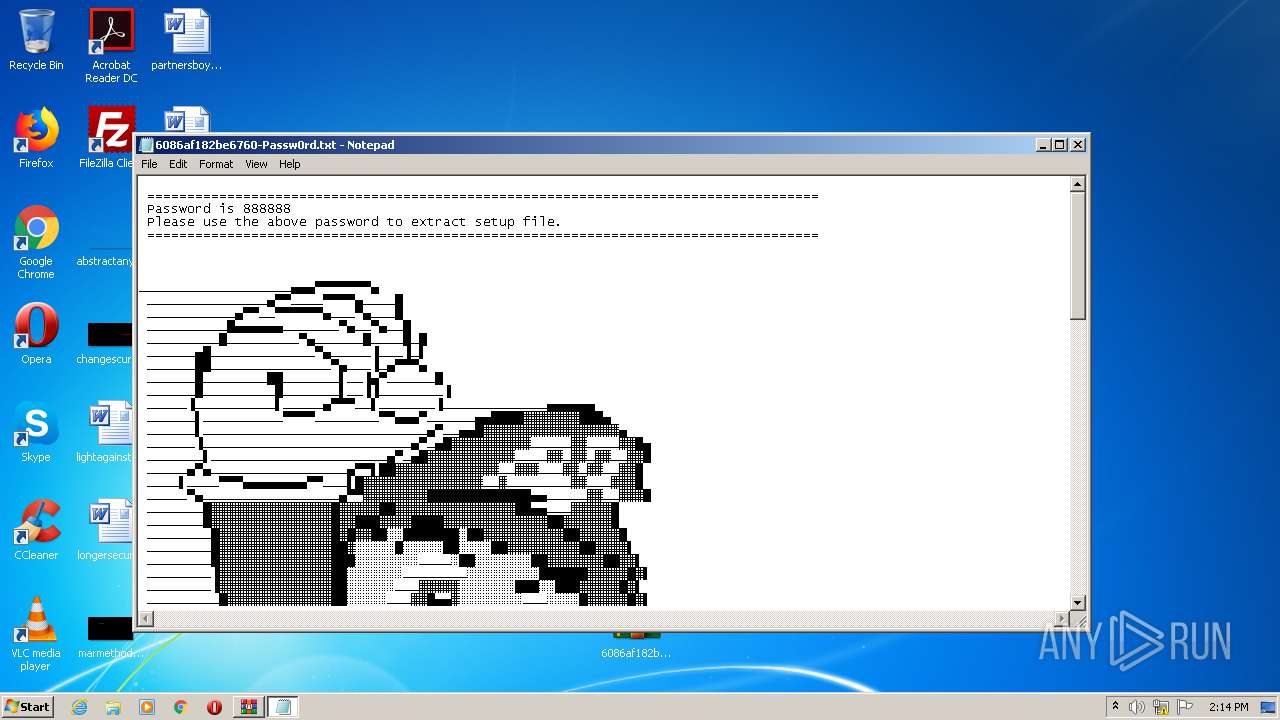Click the vertical scrollbar down arrow
The height and width of the screenshot is (720, 1280).
coord(1078,602)
